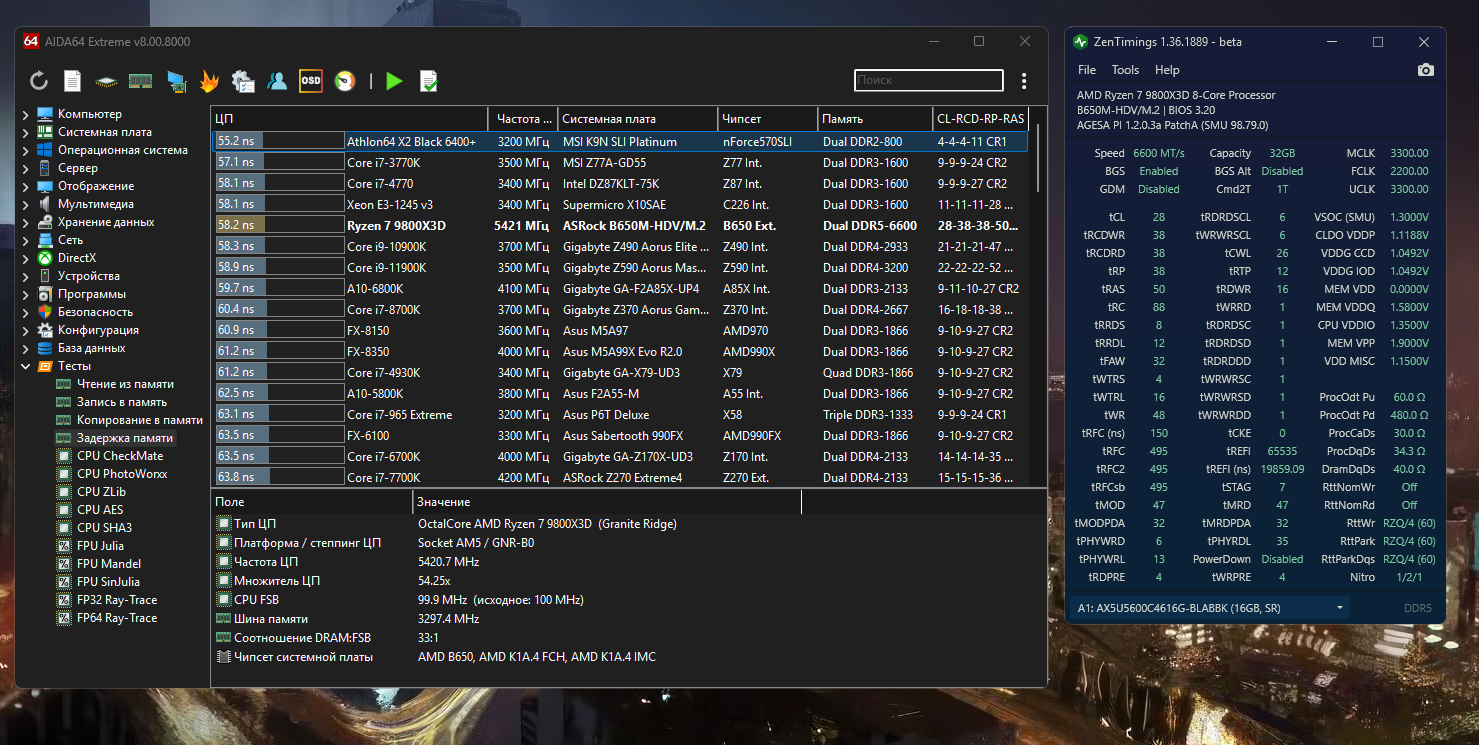This screenshot has height=745, width=1479.
Task: Select Сеть in the tree
Action: (70, 240)
